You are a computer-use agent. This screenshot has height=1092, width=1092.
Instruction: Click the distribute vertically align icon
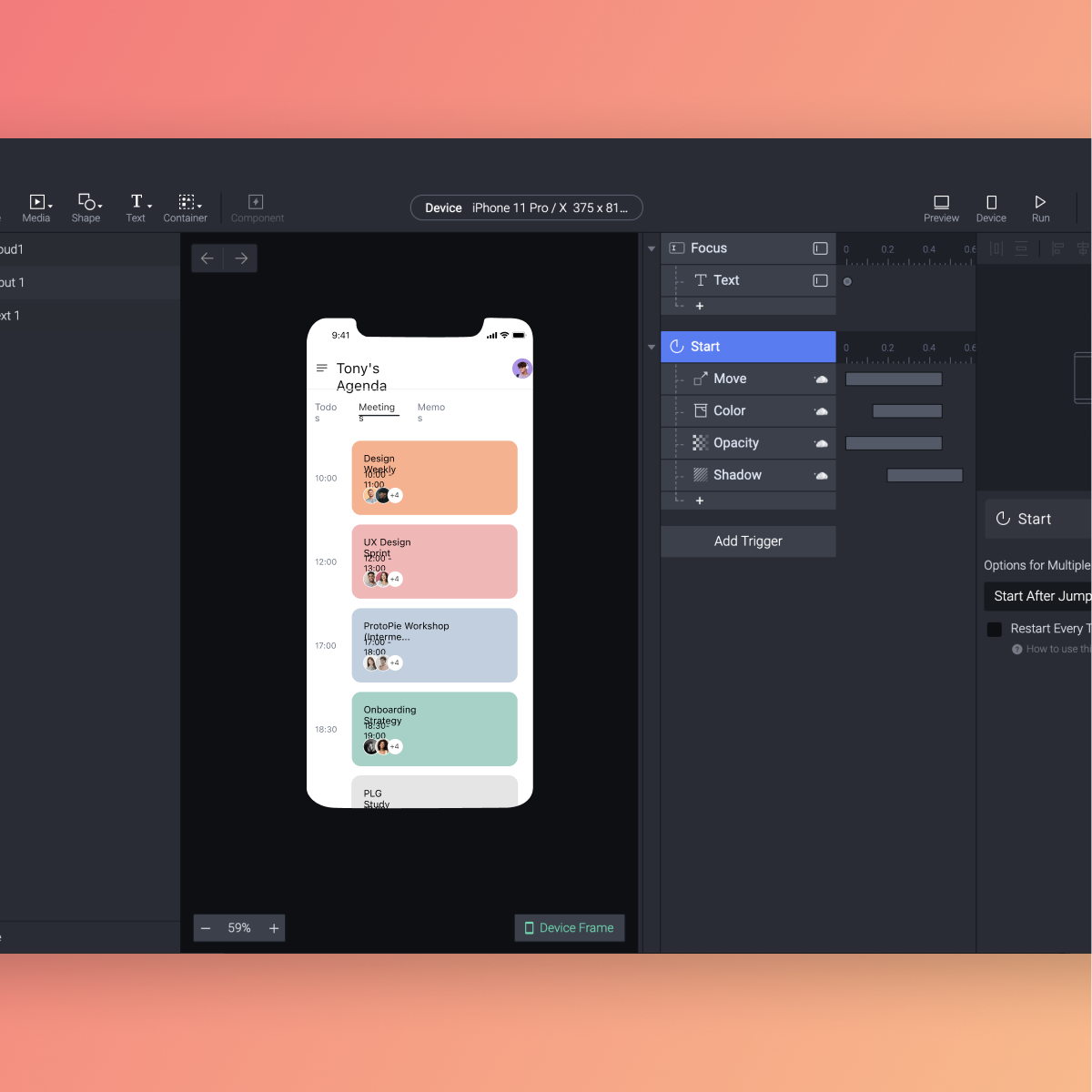coord(1021,248)
